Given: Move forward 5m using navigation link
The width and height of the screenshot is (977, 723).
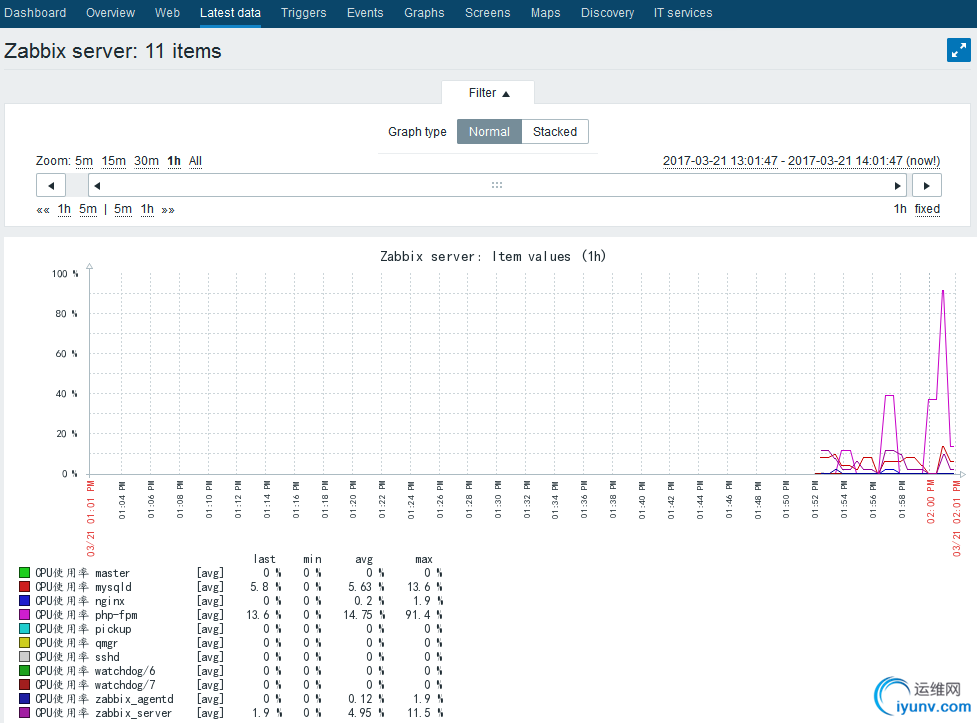Looking at the screenshot, I should [x=123, y=209].
